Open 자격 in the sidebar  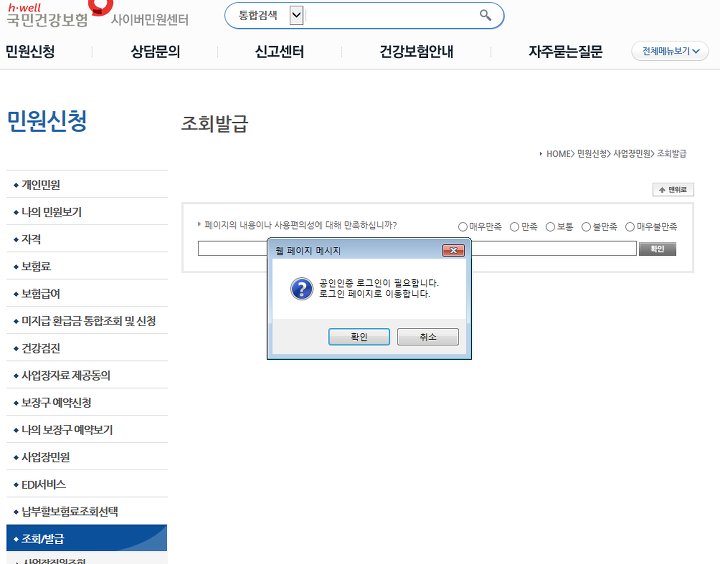pos(87,239)
